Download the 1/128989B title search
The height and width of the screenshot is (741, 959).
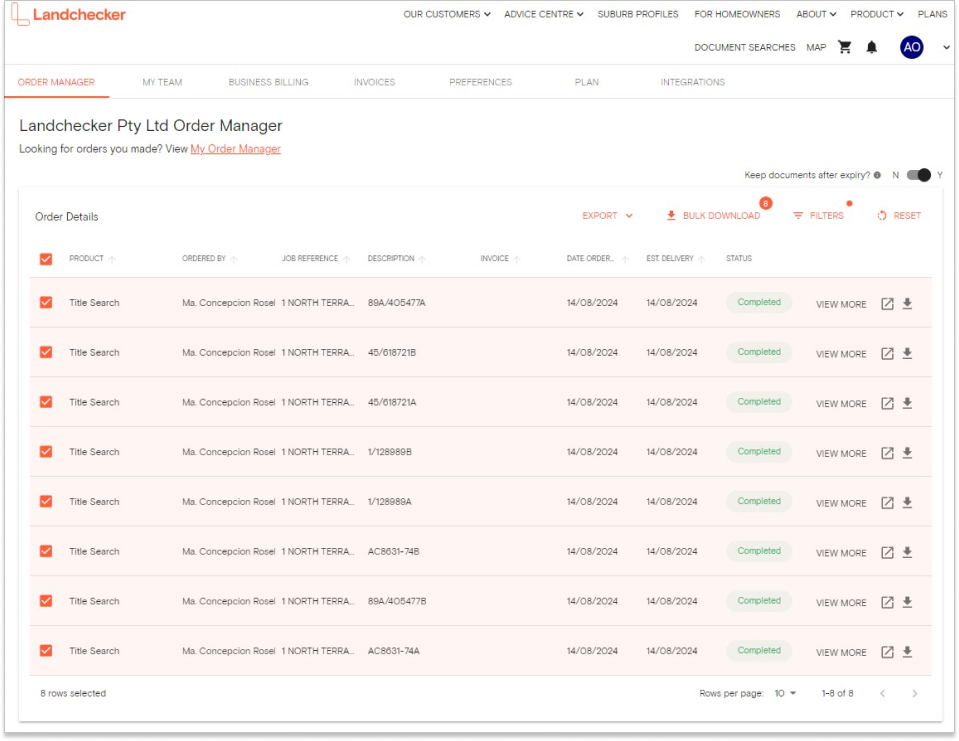tap(908, 453)
